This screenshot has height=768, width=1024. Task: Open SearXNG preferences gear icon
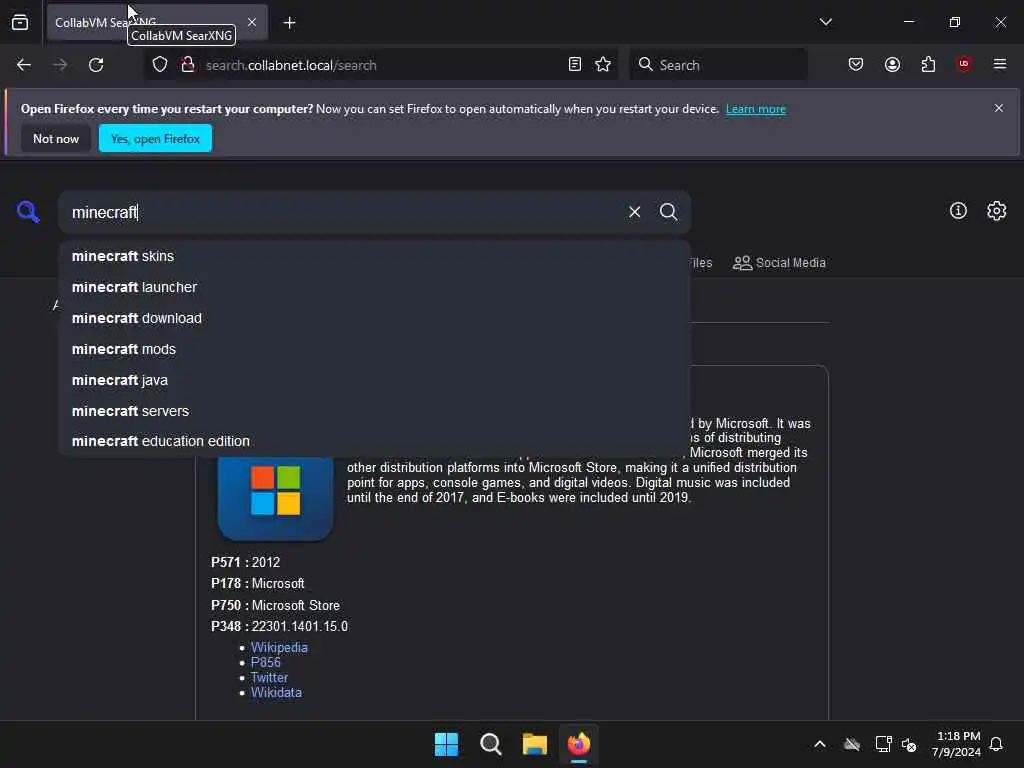(997, 210)
